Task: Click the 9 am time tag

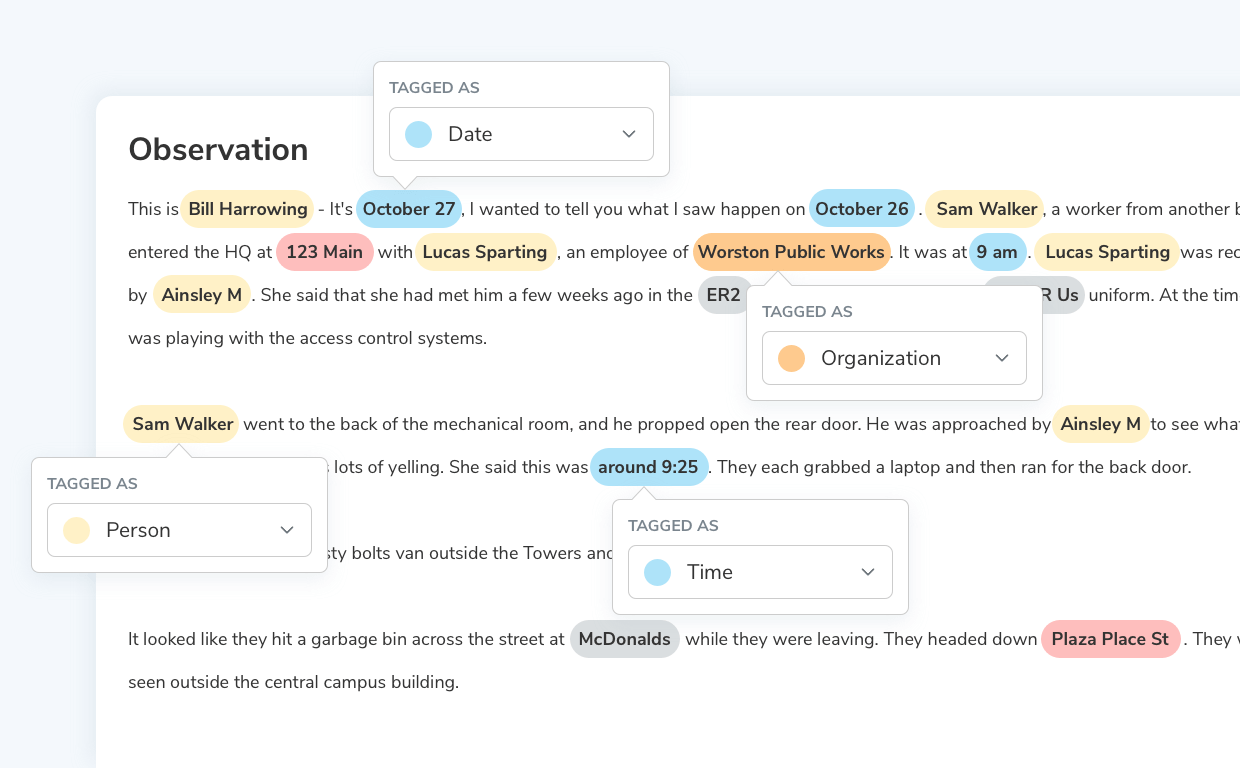Action: coord(998,252)
